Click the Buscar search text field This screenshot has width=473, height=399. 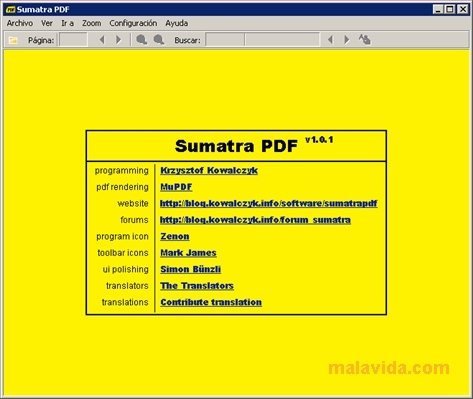[x=263, y=40]
